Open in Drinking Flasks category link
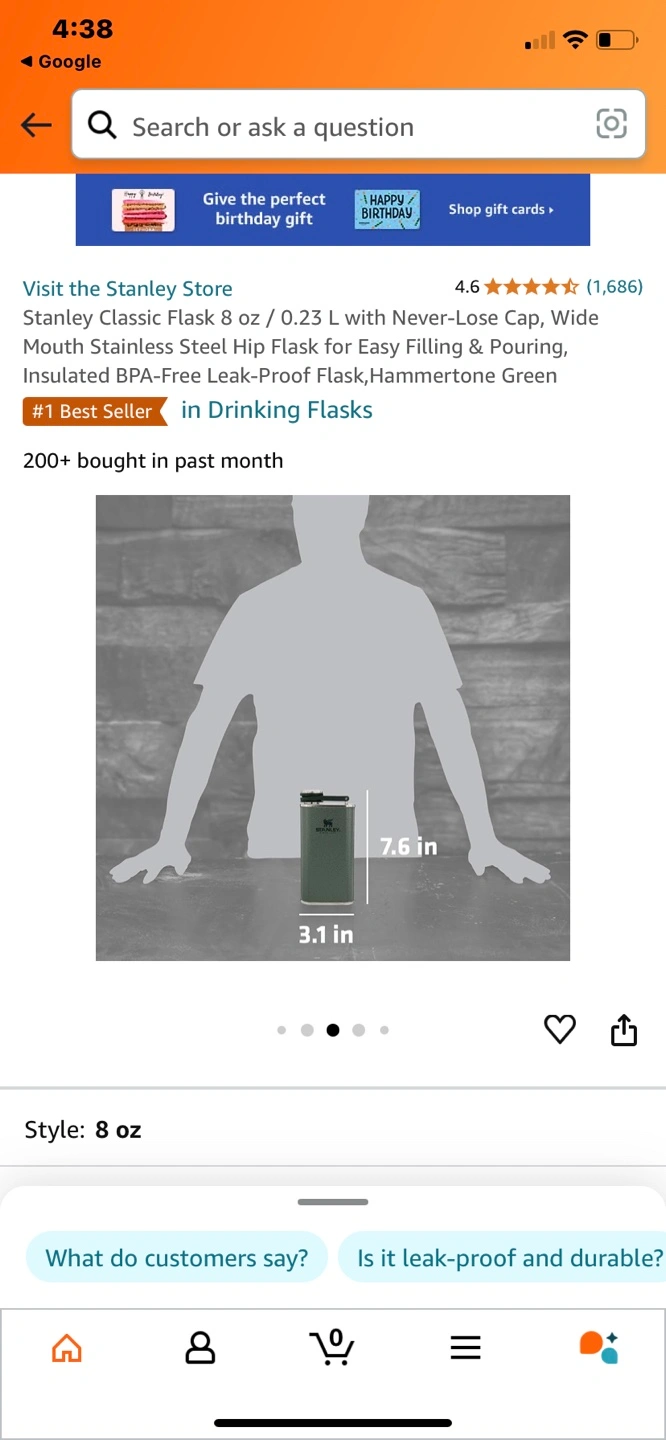This screenshot has width=666, height=1440. point(277,410)
